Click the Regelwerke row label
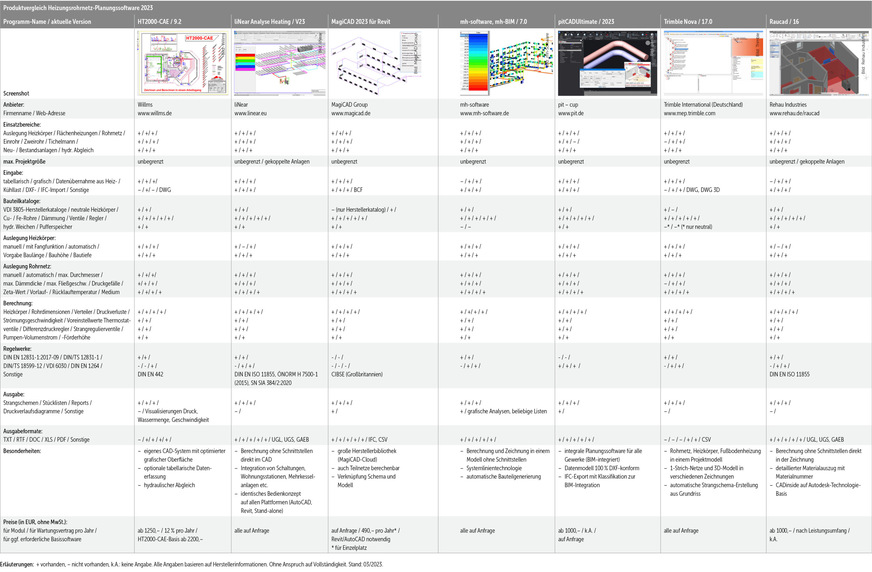Viewport: 872px width, 572px height. pos(22,348)
